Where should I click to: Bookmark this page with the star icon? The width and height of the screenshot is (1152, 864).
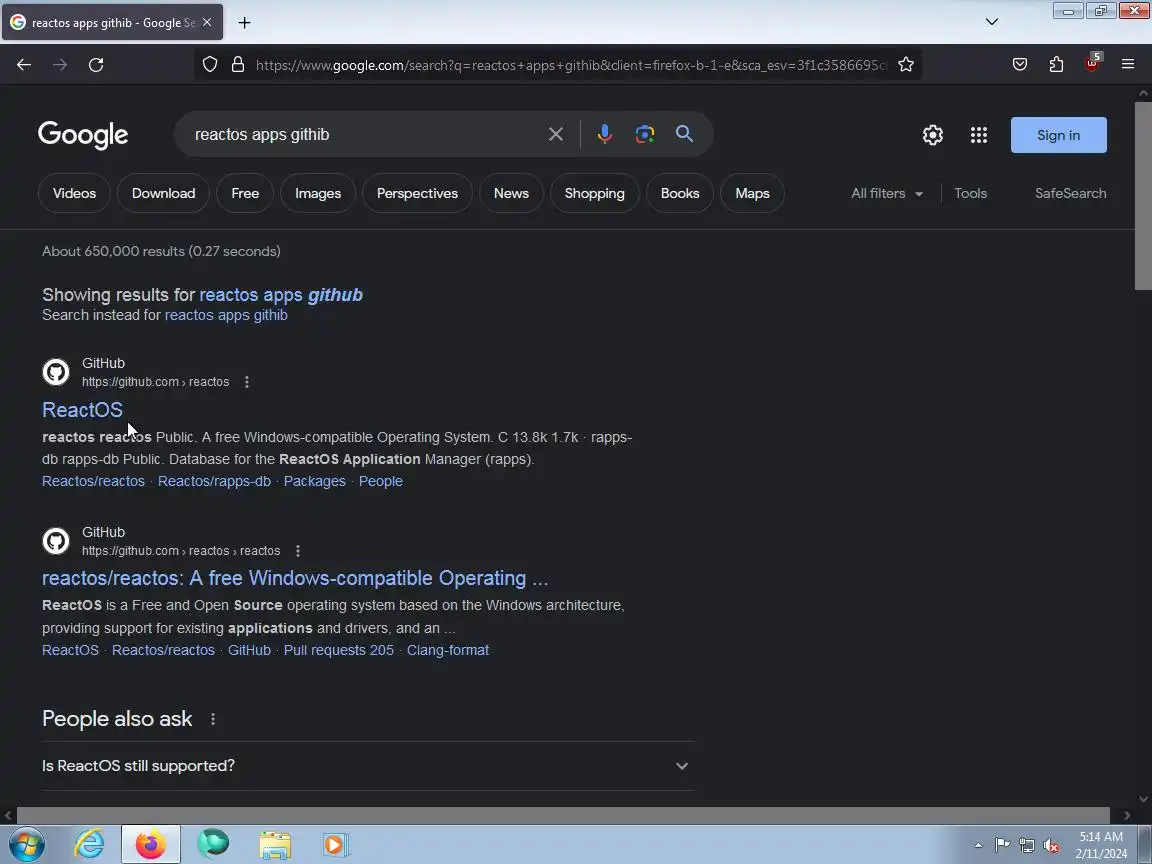point(906,65)
